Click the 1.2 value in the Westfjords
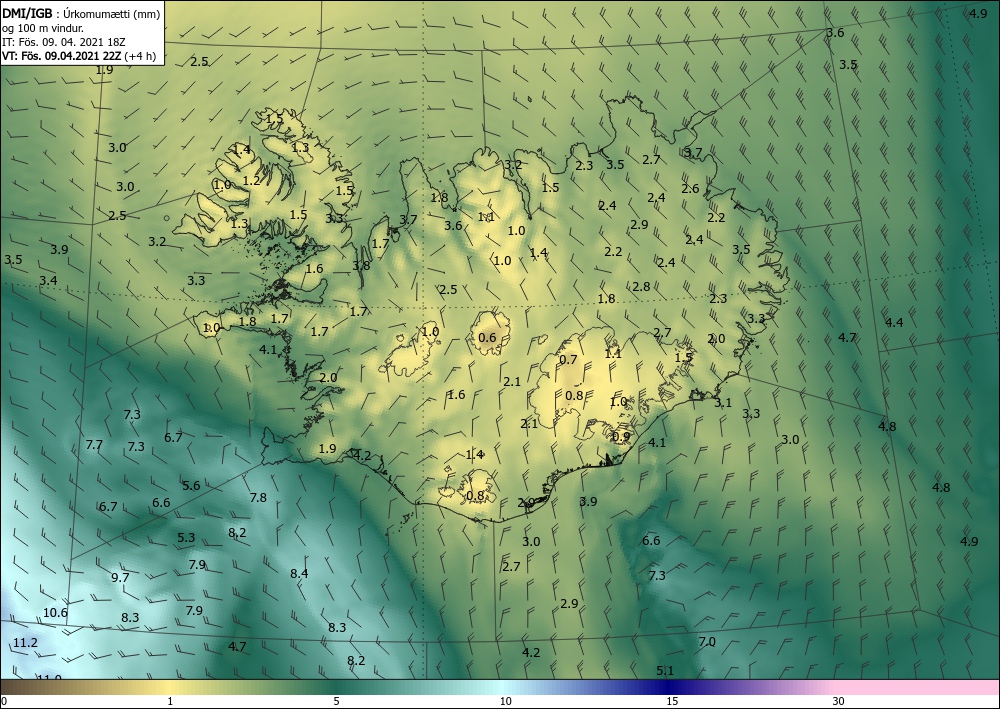 click(251, 180)
